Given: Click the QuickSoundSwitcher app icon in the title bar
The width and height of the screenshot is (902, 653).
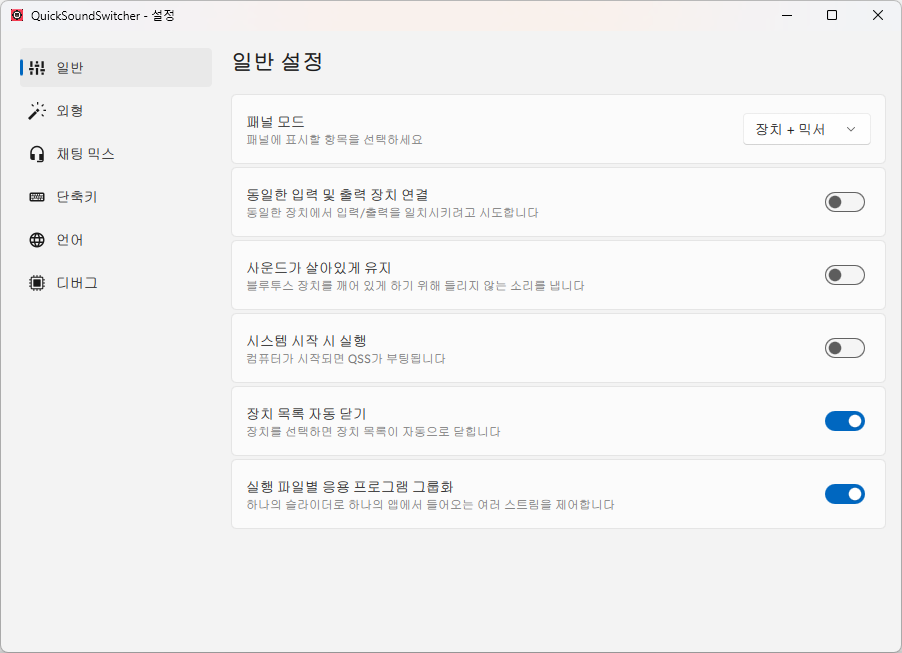Looking at the screenshot, I should [x=17, y=16].
